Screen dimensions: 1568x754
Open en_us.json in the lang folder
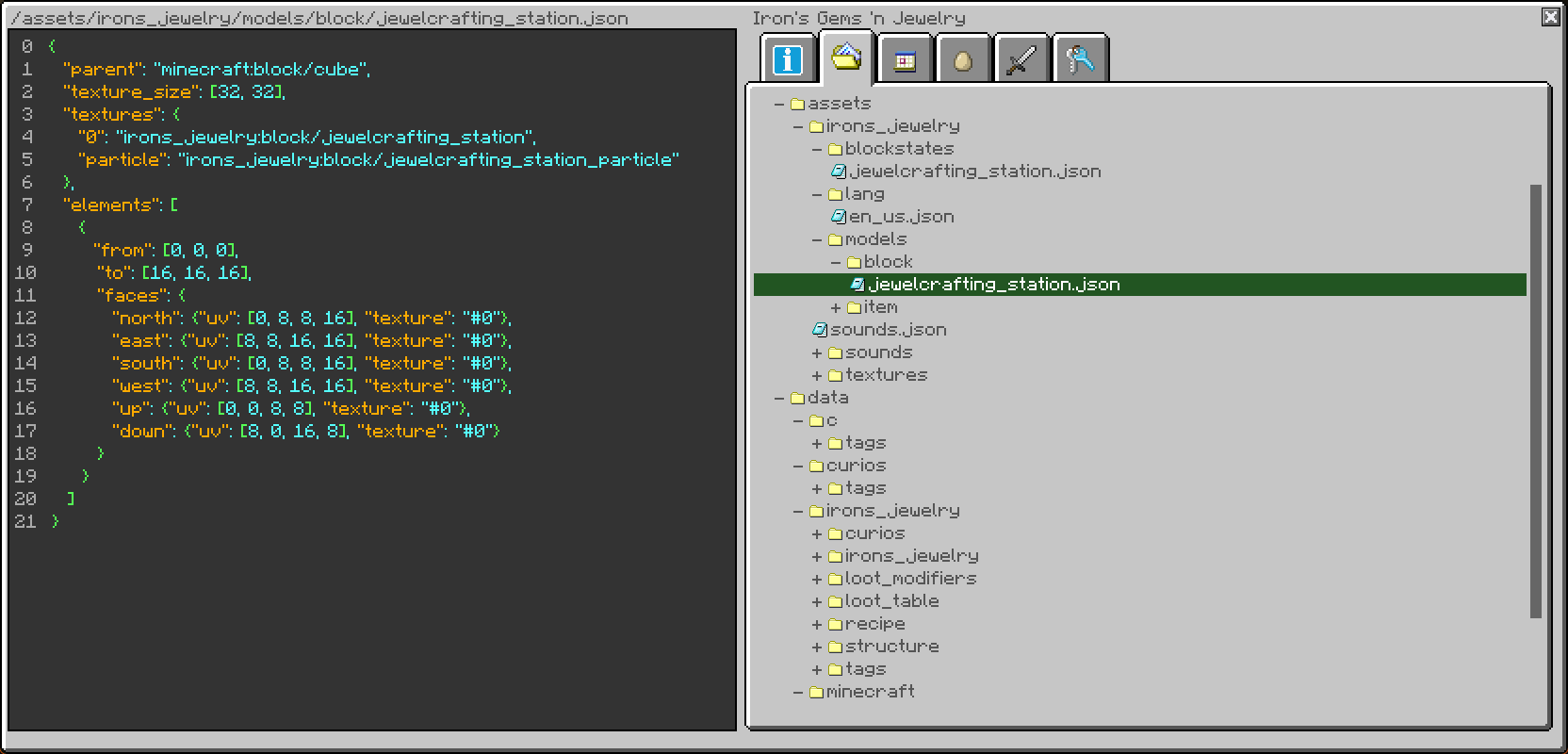point(900,217)
